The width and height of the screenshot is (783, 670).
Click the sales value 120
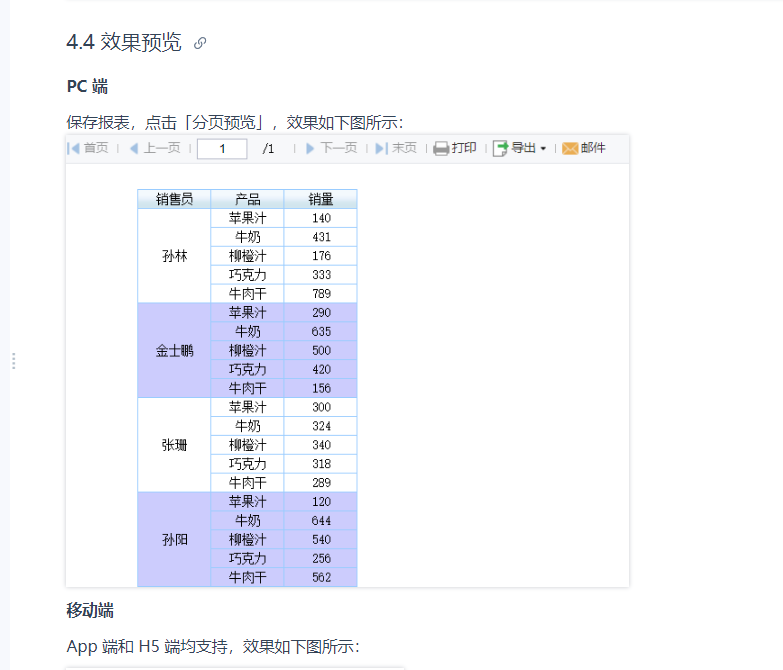tap(321, 502)
